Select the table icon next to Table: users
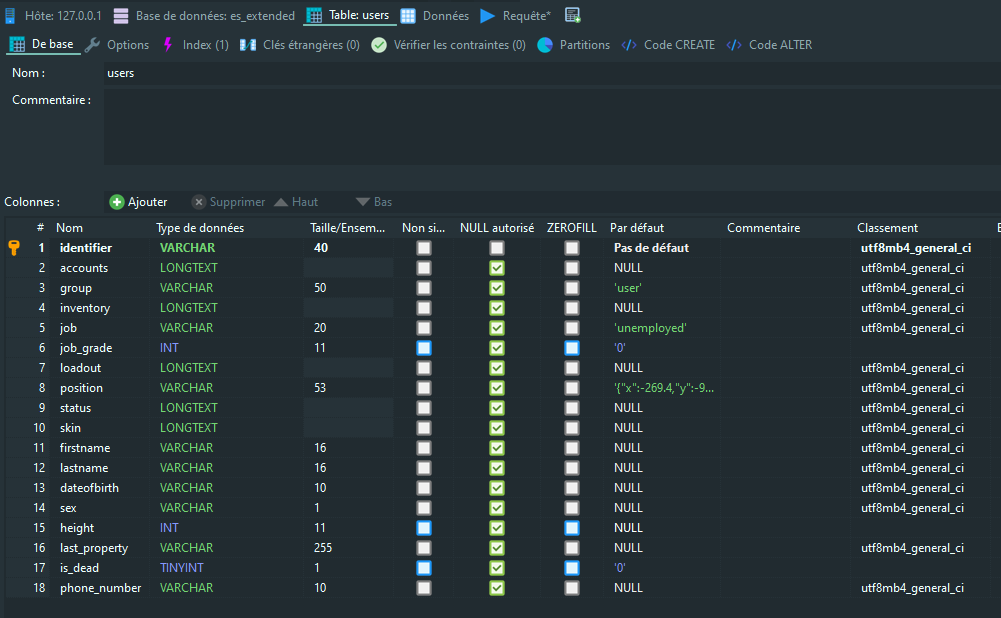 tap(314, 15)
